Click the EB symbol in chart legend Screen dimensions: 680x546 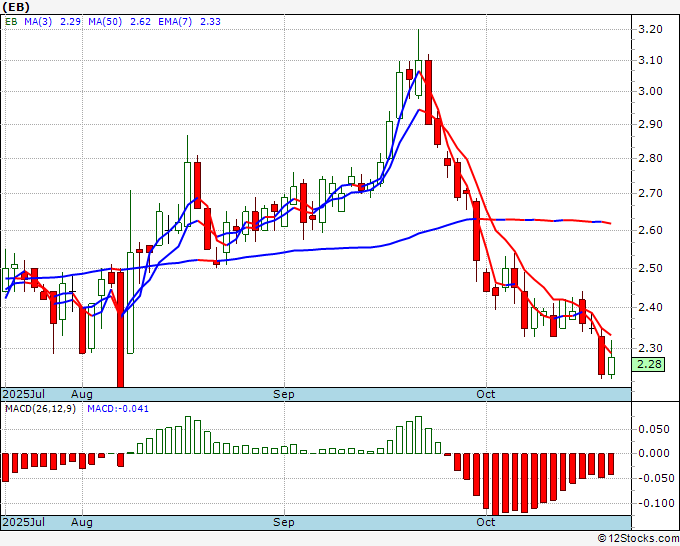pos(11,22)
